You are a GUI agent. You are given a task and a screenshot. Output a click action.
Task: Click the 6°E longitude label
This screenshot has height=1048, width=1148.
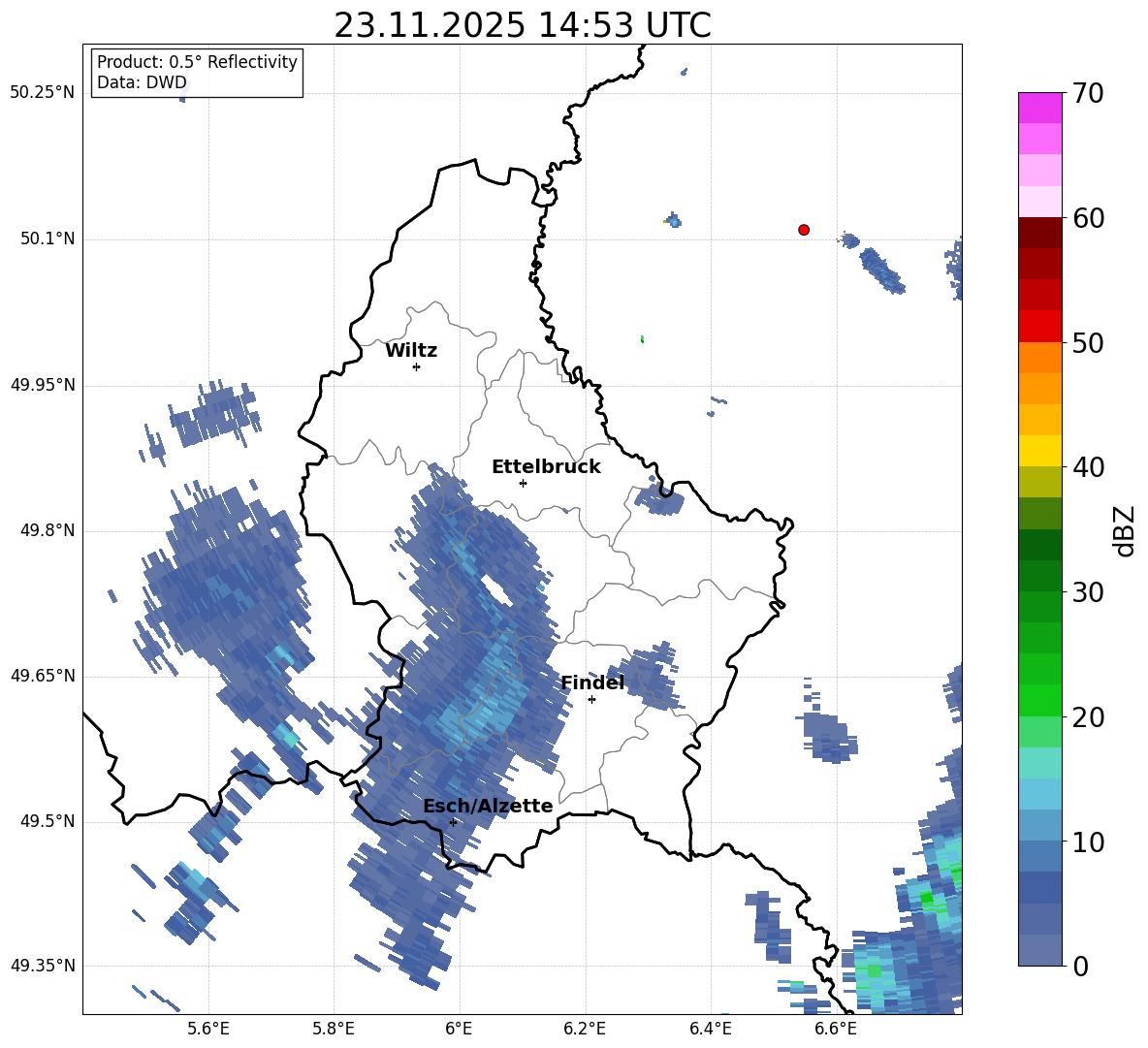[x=459, y=1029]
